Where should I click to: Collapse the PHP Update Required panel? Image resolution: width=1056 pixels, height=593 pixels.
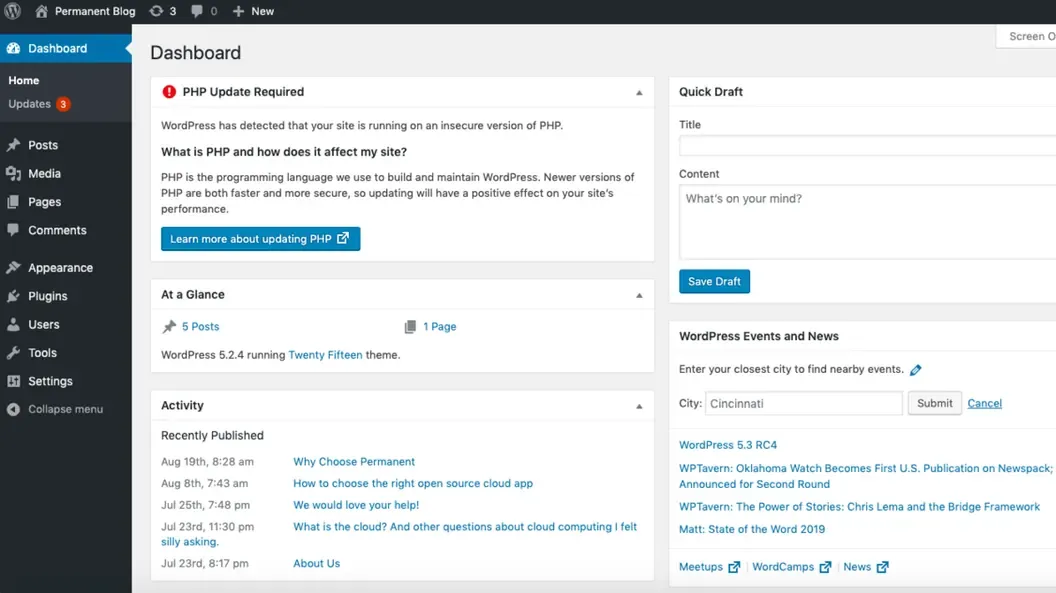tap(639, 93)
